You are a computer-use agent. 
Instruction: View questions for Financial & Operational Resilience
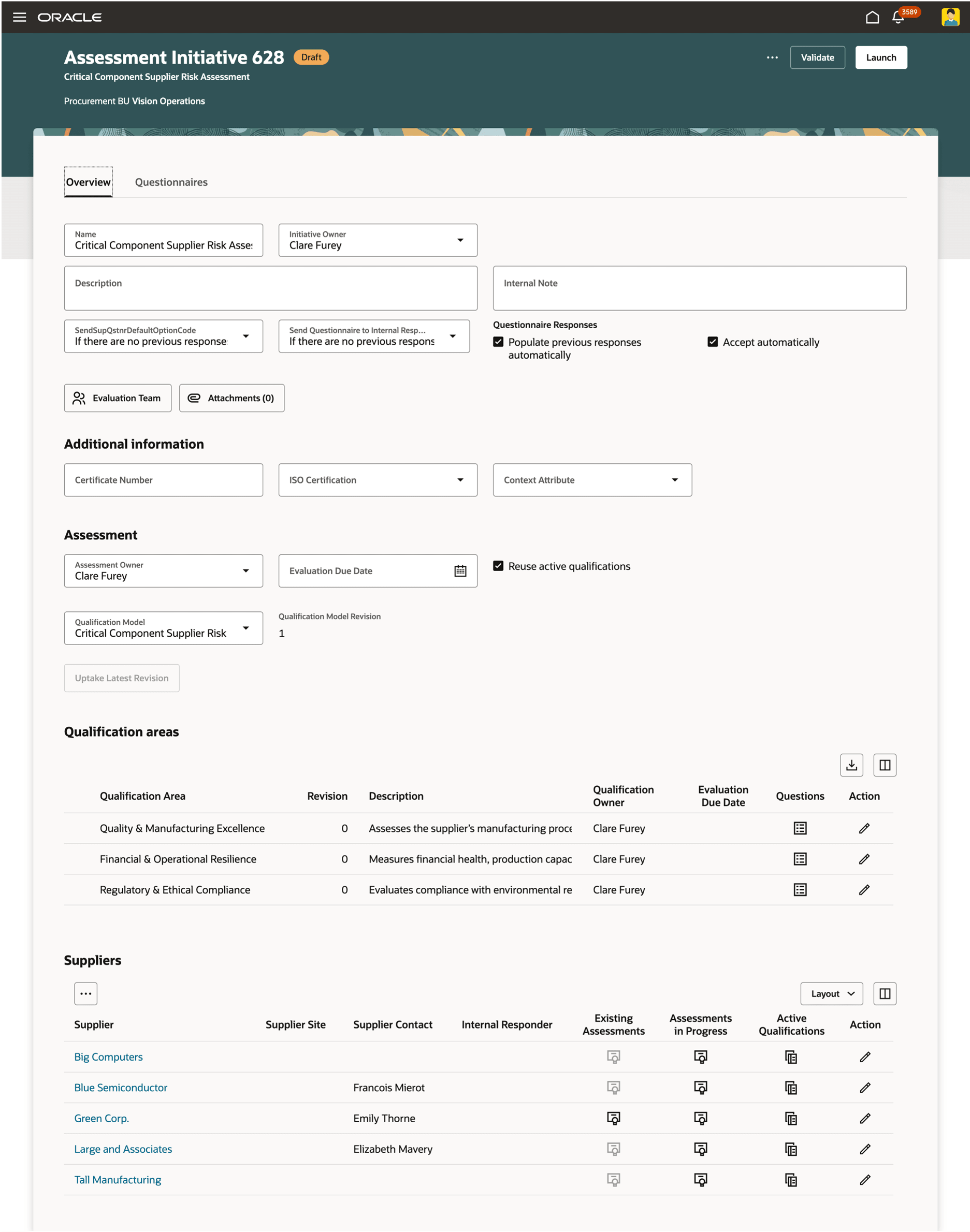pyautogui.click(x=800, y=858)
